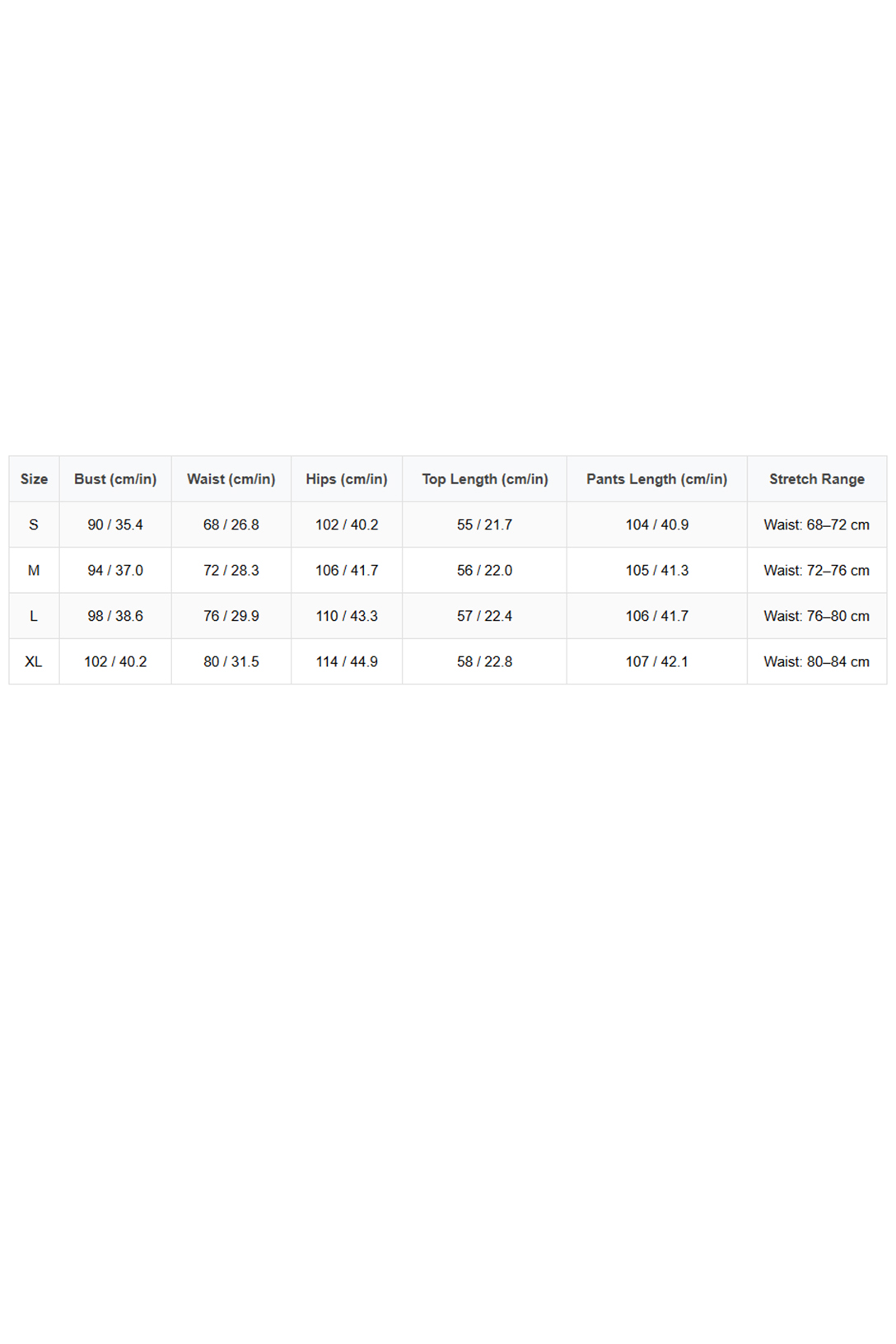Select the Waist (cm/in) header cell

(x=231, y=479)
